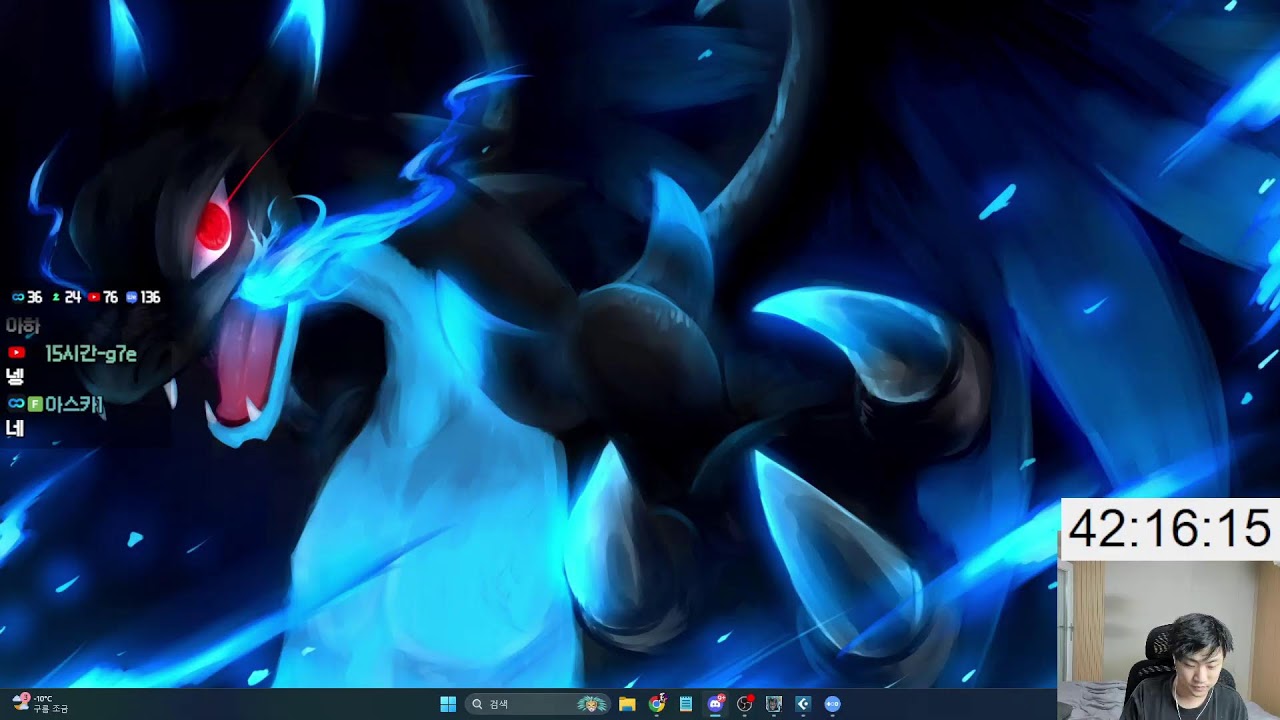Switch to Discord in the taskbar
This screenshot has height=720, width=1280.
click(715, 704)
